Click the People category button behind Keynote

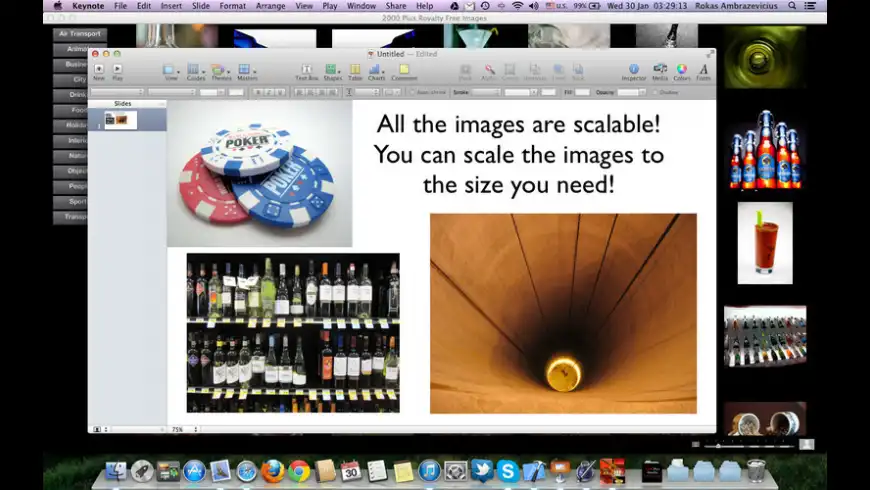[x=71, y=186]
